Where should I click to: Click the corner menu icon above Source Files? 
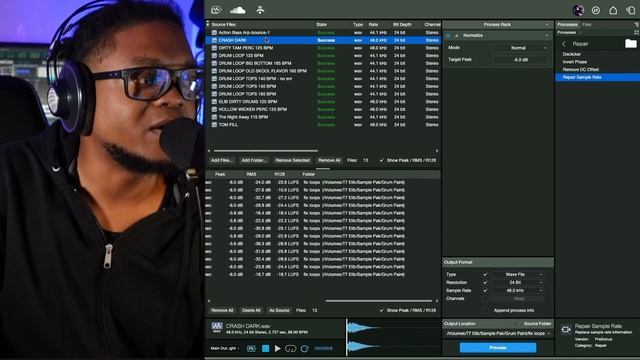(208, 24)
